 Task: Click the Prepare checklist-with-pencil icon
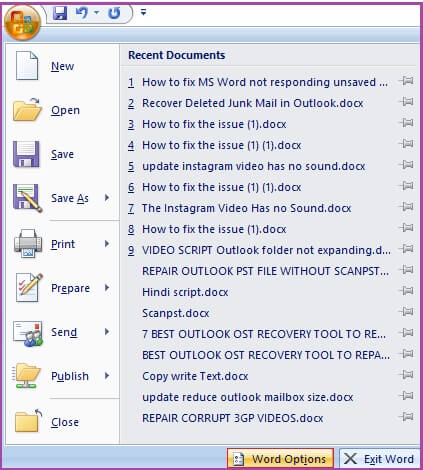(x=29, y=287)
